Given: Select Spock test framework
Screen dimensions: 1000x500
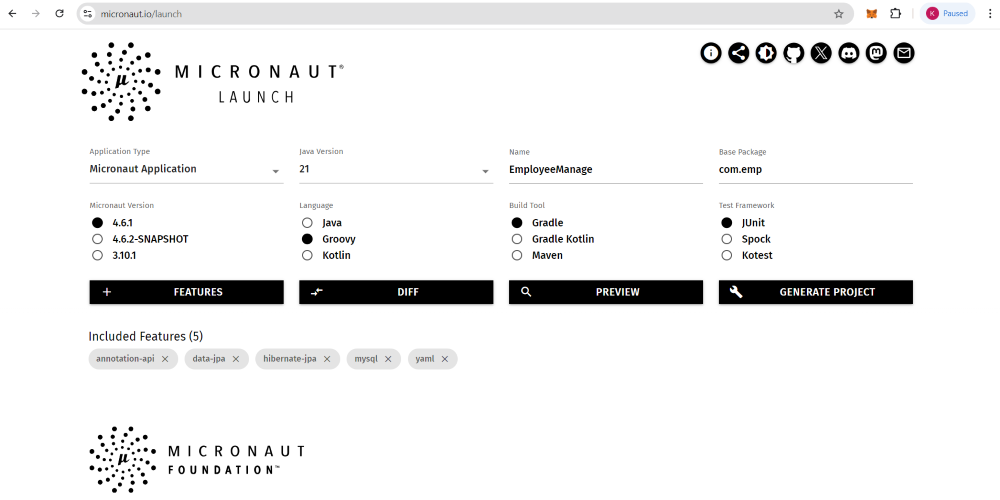Looking at the screenshot, I should (x=726, y=239).
